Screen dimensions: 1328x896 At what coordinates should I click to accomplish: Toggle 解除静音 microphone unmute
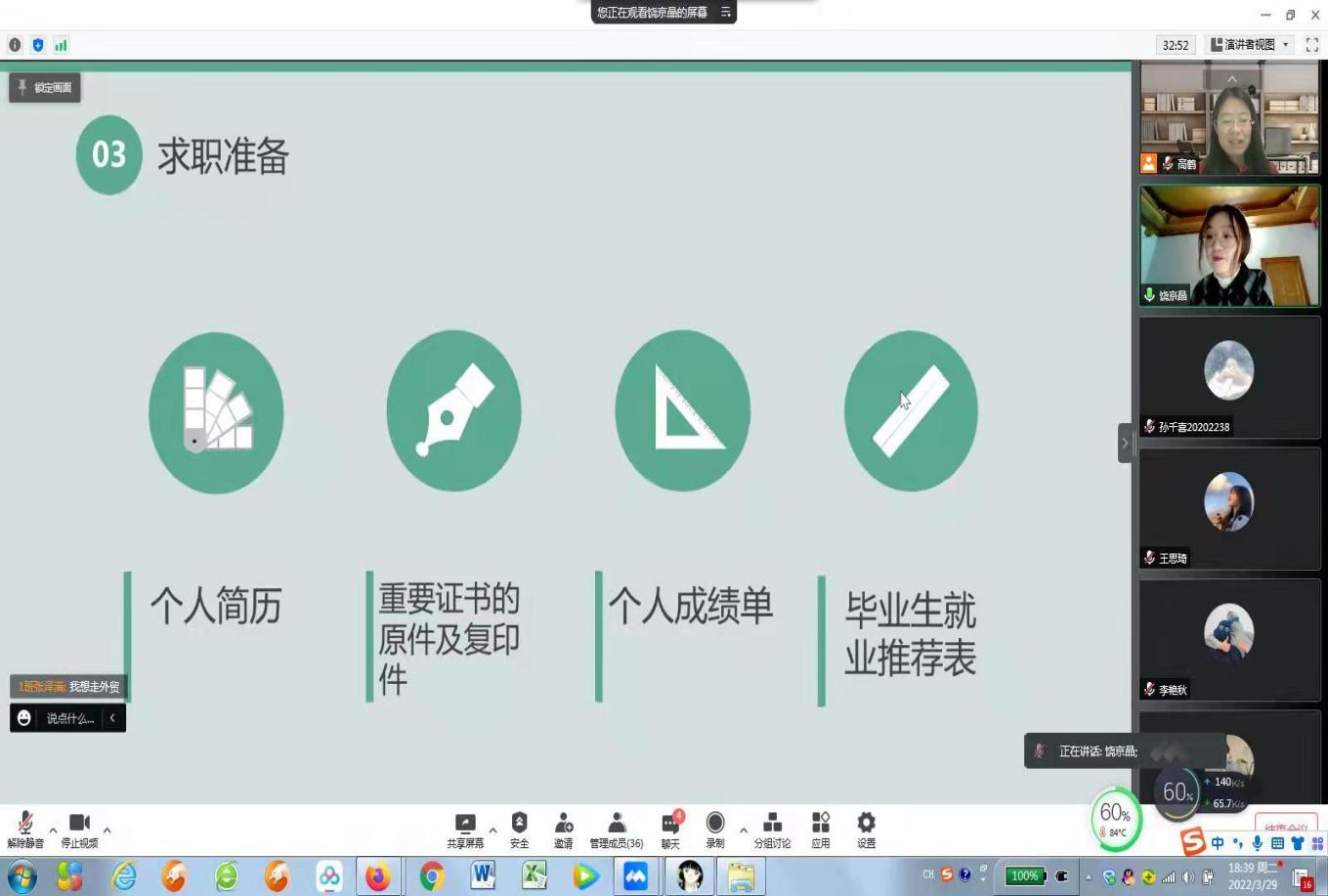[25, 824]
